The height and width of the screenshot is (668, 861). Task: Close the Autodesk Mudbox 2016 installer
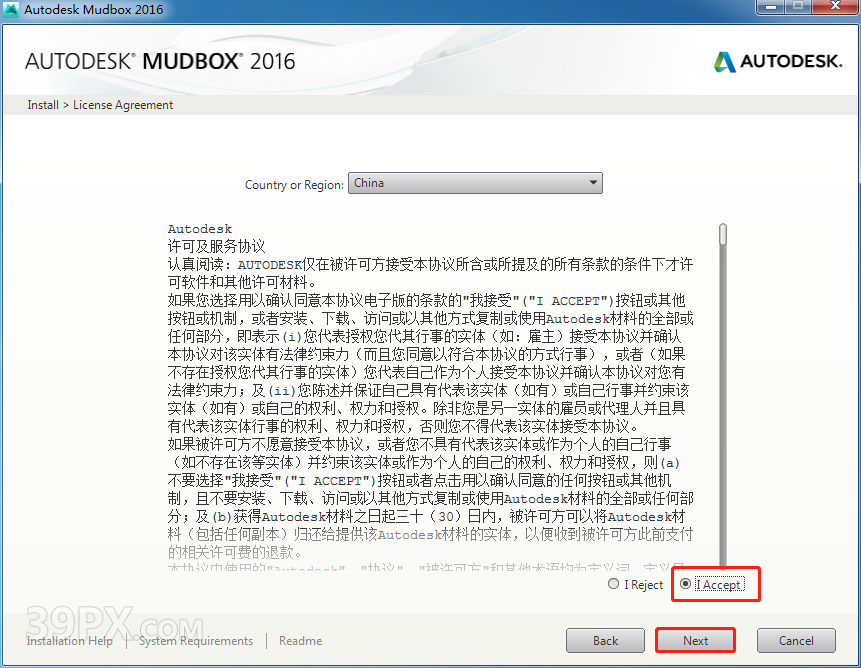(833, 8)
